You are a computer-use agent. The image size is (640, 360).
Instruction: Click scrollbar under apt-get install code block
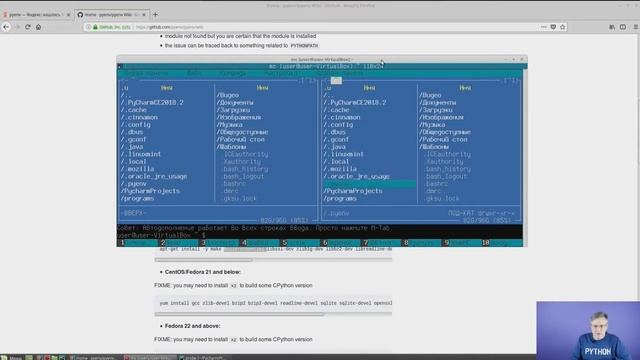pyautogui.click(x=203, y=260)
